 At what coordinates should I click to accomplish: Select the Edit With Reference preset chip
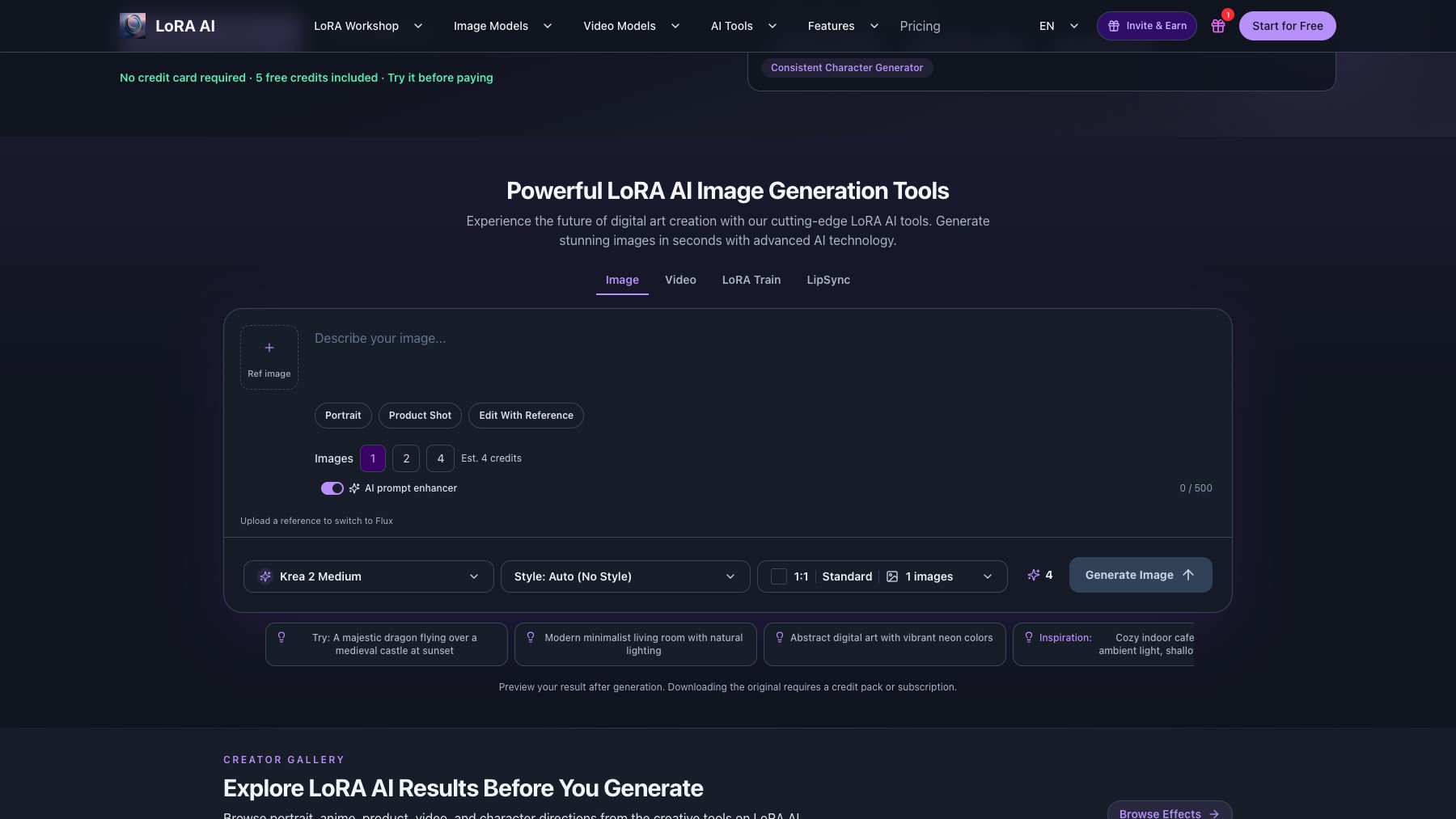[526, 416]
